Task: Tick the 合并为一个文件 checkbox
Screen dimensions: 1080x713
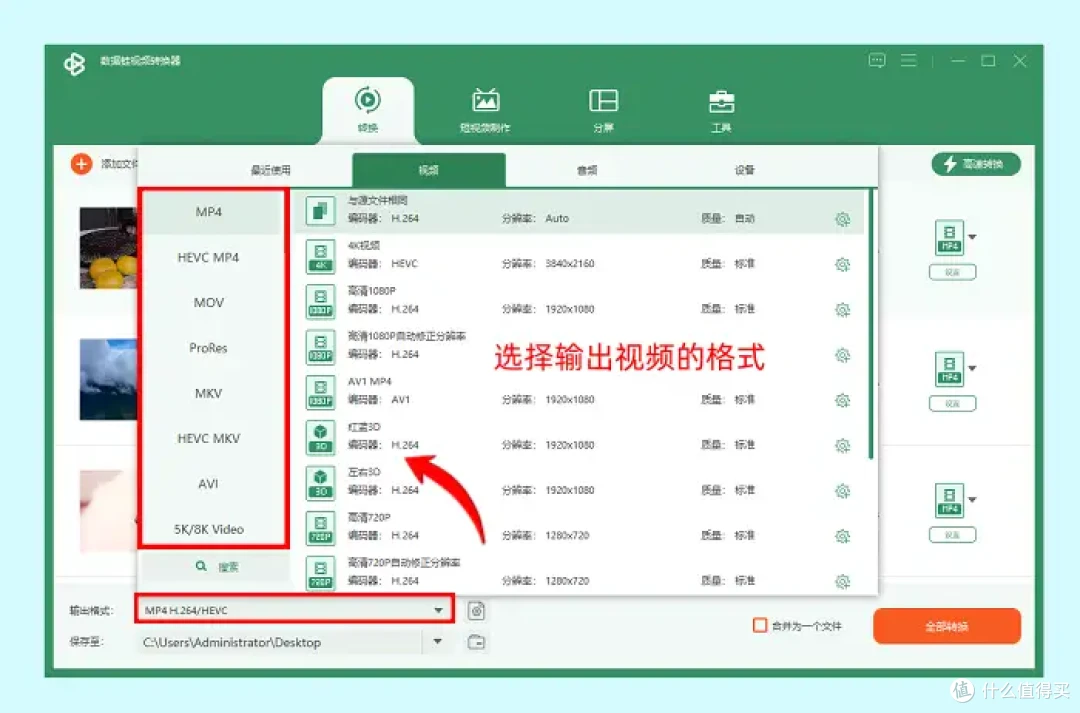Action: click(x=760, y=626)
